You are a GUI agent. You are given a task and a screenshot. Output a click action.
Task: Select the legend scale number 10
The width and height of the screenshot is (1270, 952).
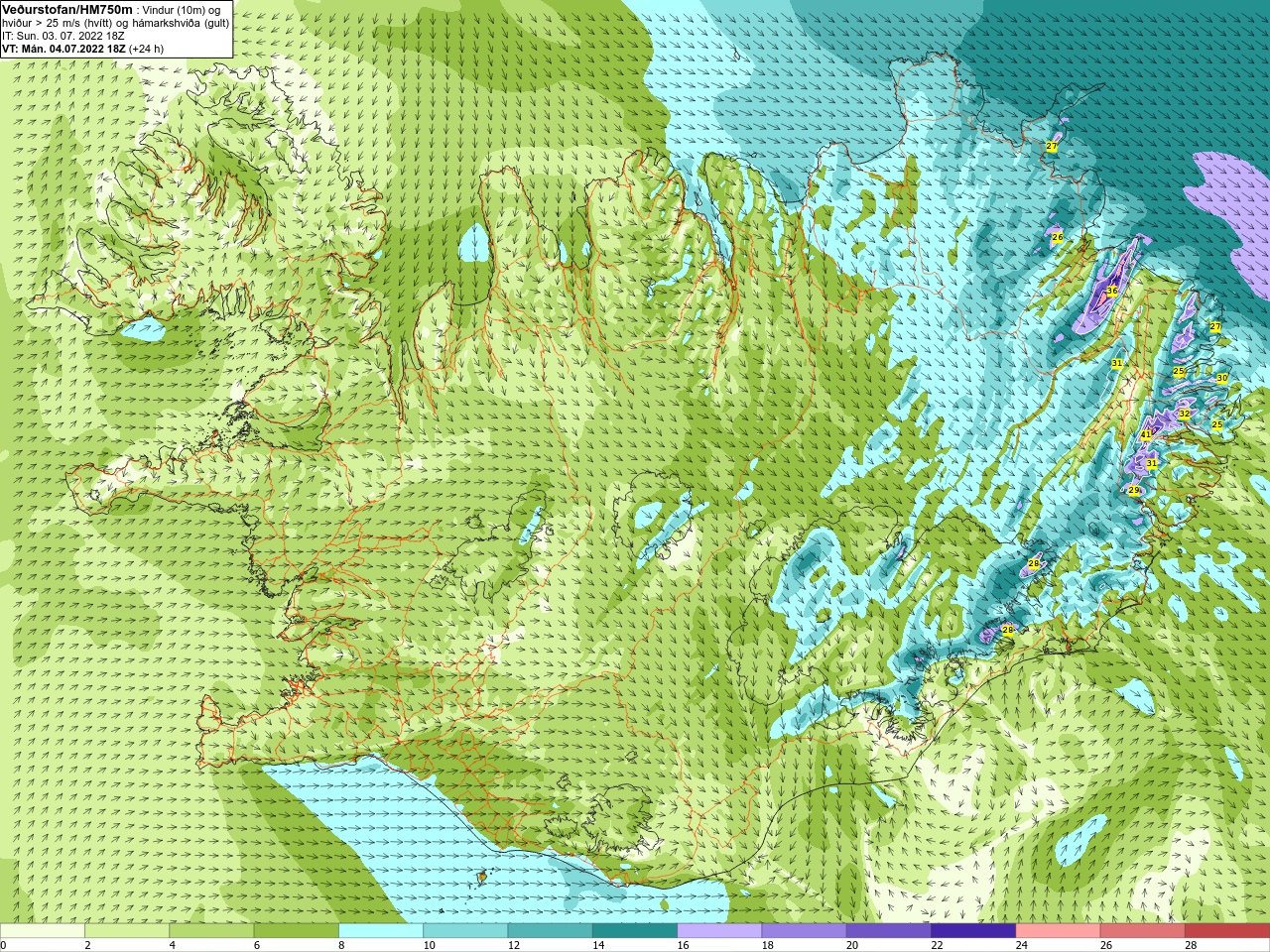tap(429, 945)
